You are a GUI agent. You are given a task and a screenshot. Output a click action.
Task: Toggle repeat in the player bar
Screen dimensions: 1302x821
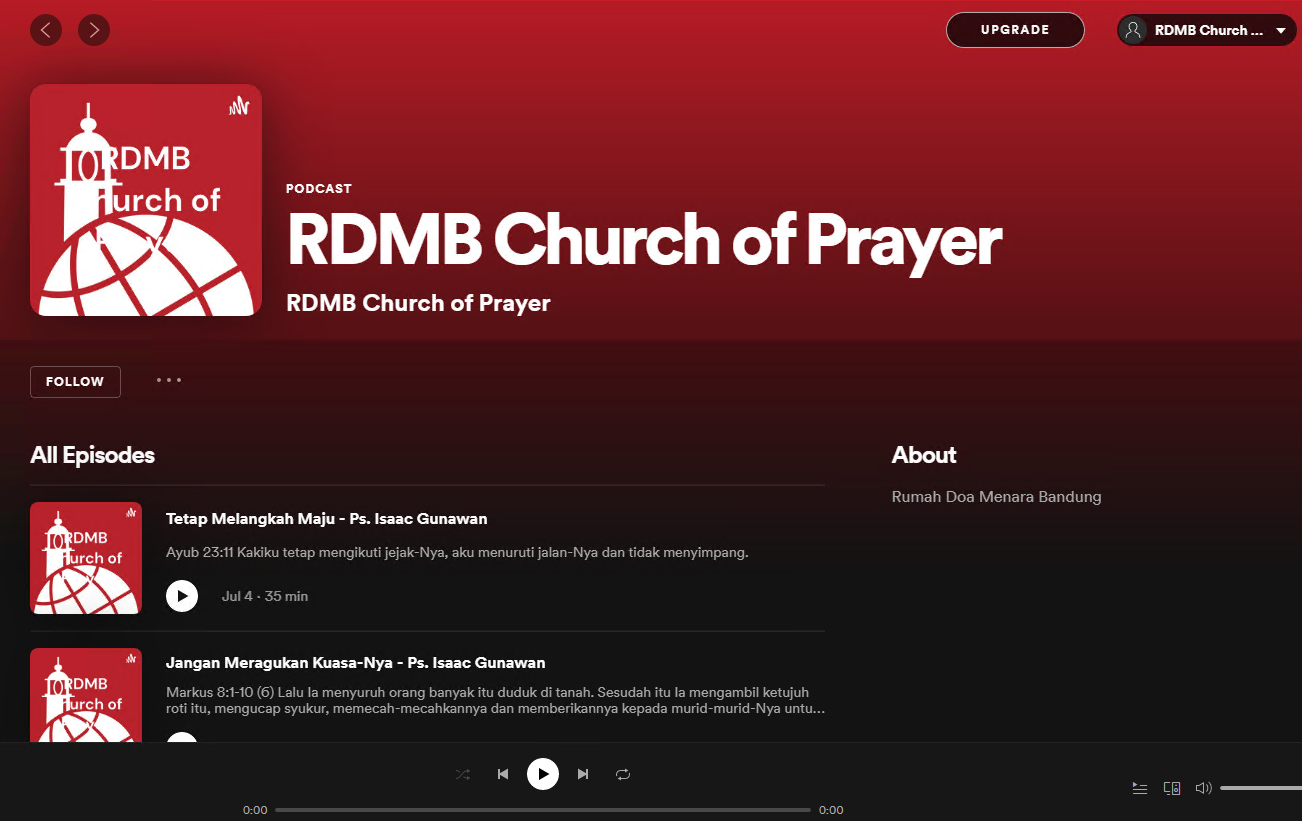[623, 774]
